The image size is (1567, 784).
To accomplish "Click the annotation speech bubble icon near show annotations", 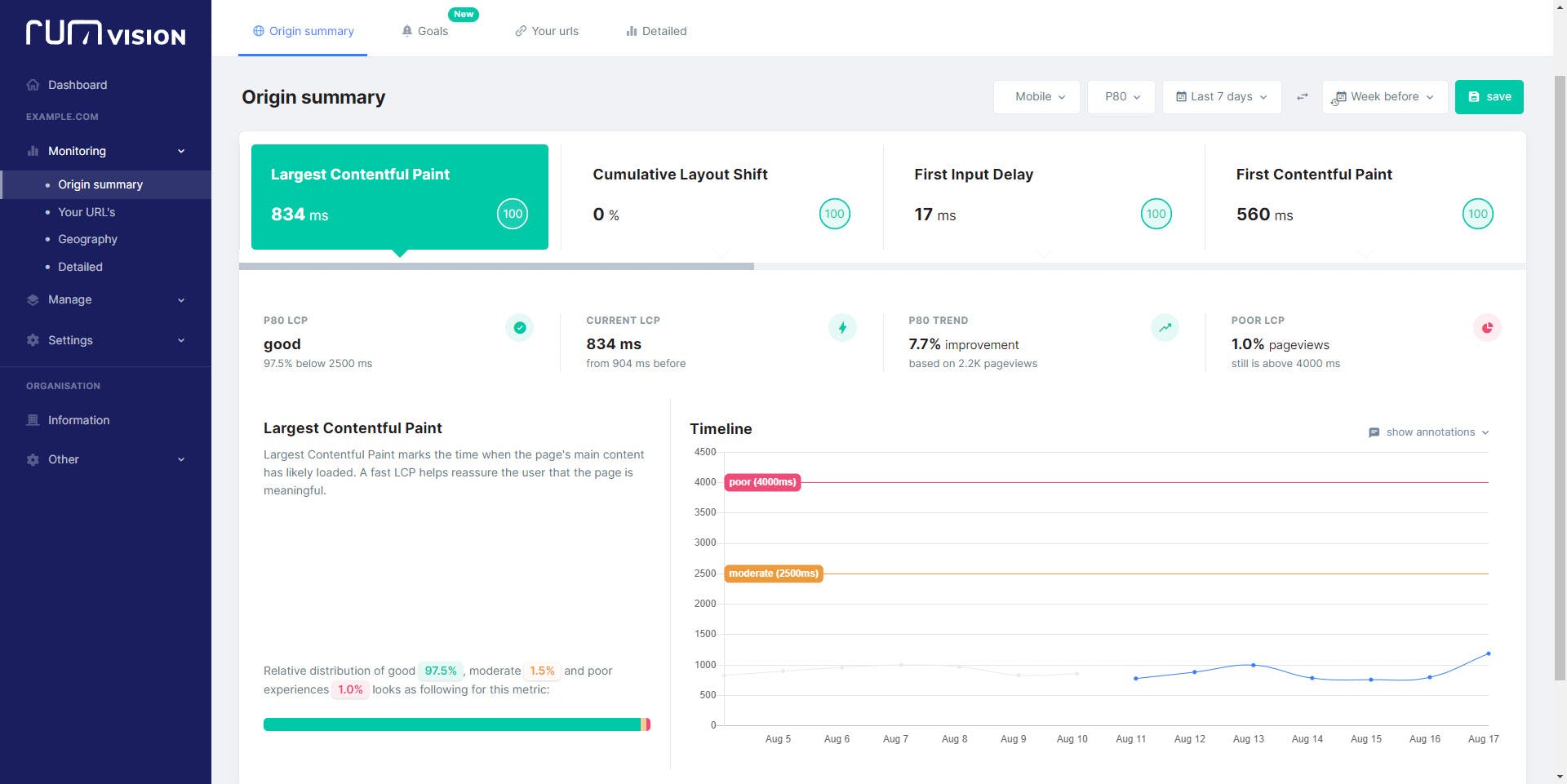I will click(x=1374, y=432).
